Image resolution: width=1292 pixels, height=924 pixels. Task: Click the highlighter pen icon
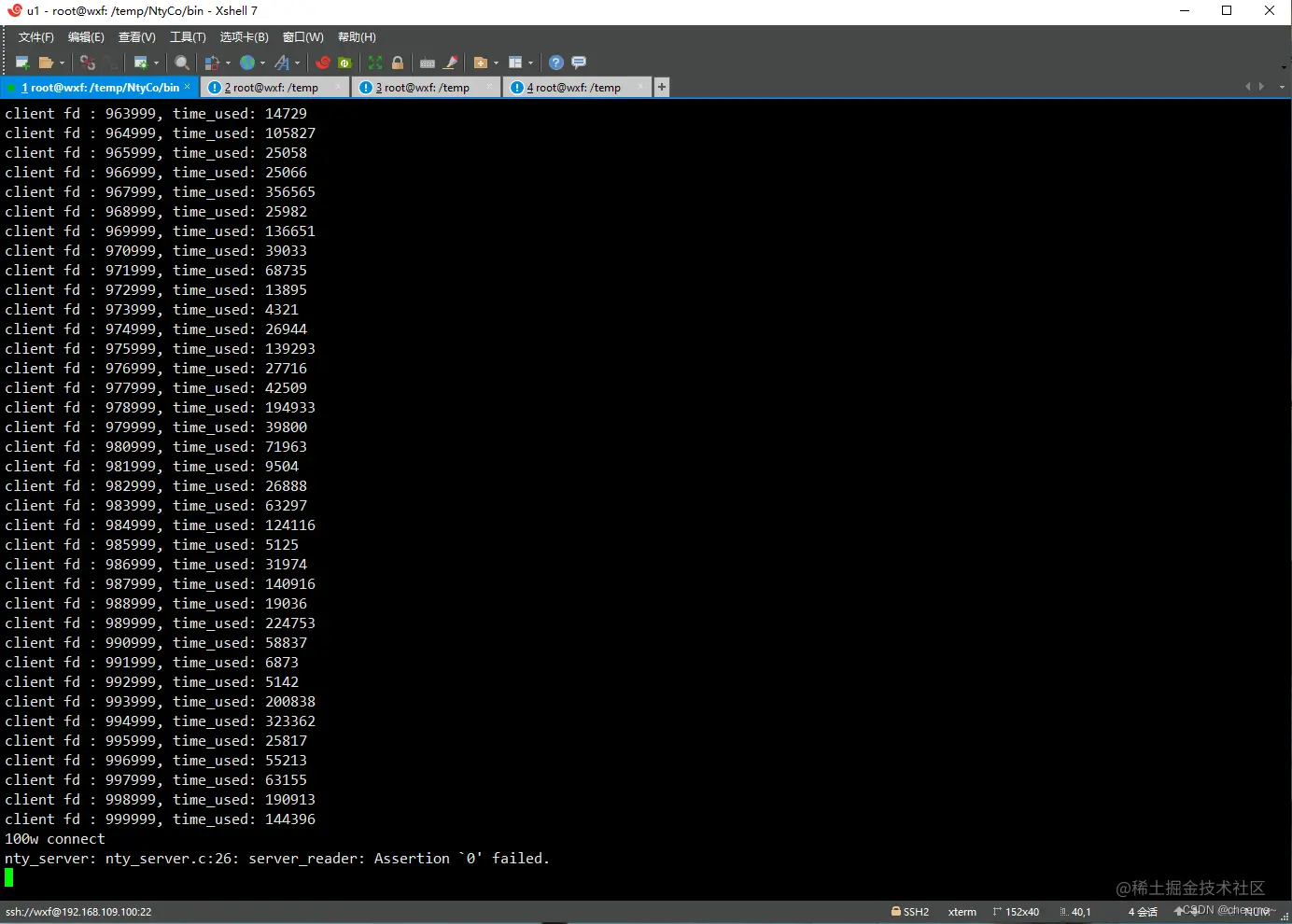coord(451,63)
